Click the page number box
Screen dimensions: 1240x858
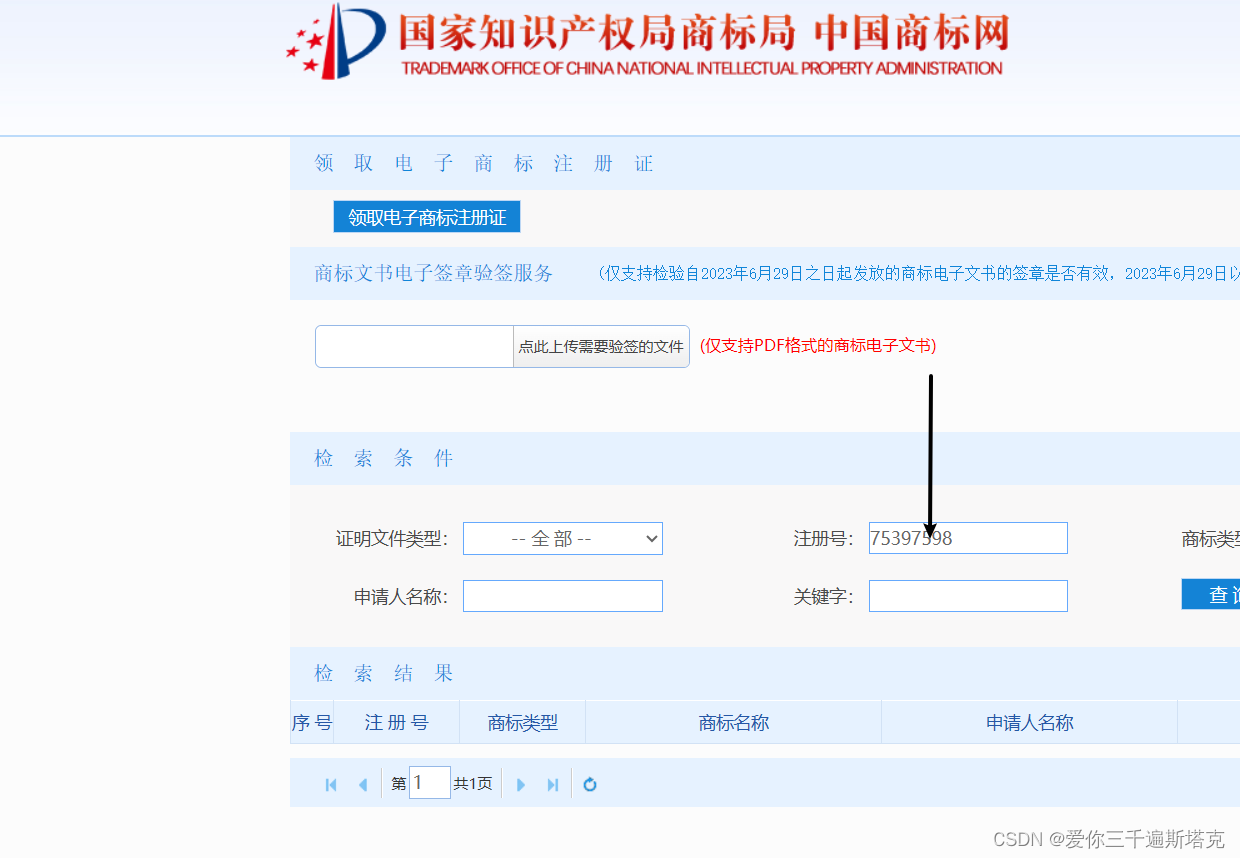pyautogui.click(x=430, y=783)
